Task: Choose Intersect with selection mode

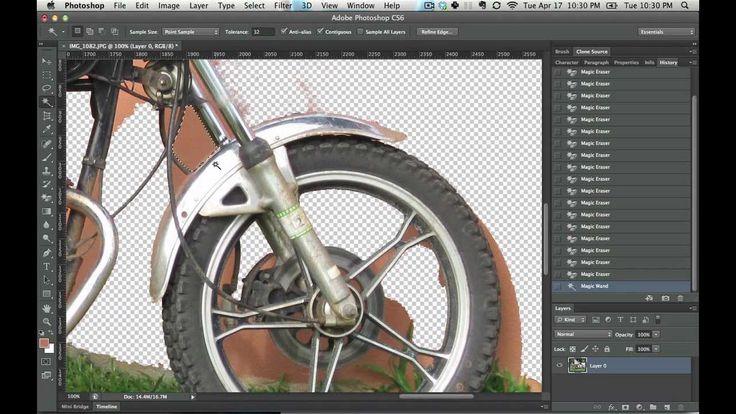Action: click(114, 31)
